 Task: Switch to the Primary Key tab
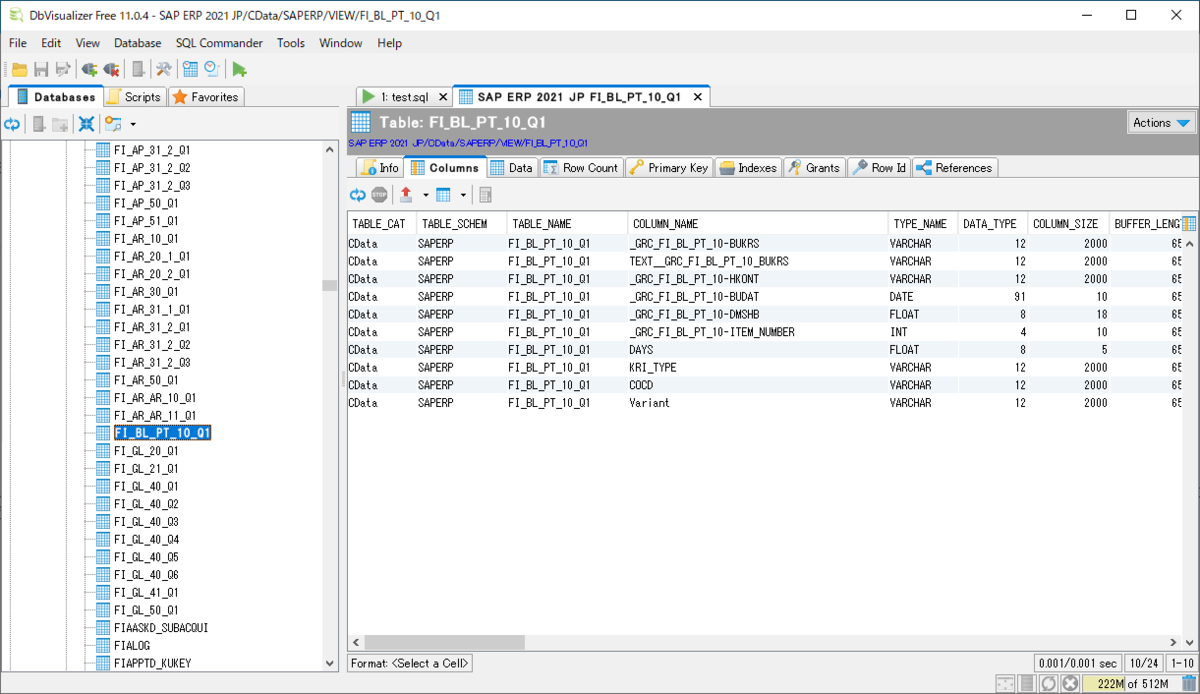coord(669,168)
